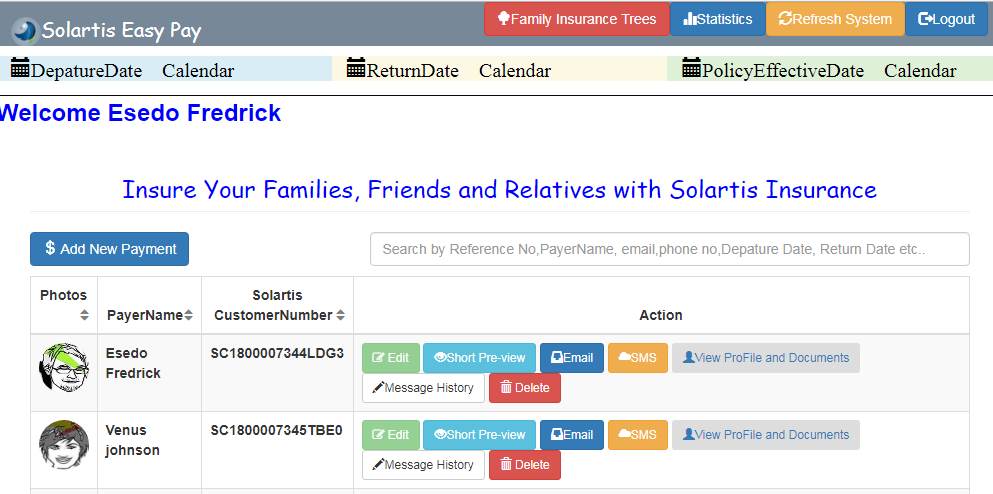Click the ReturnDate calendar icon
Viewport: 993px width, 494px height.
[357, 68]
